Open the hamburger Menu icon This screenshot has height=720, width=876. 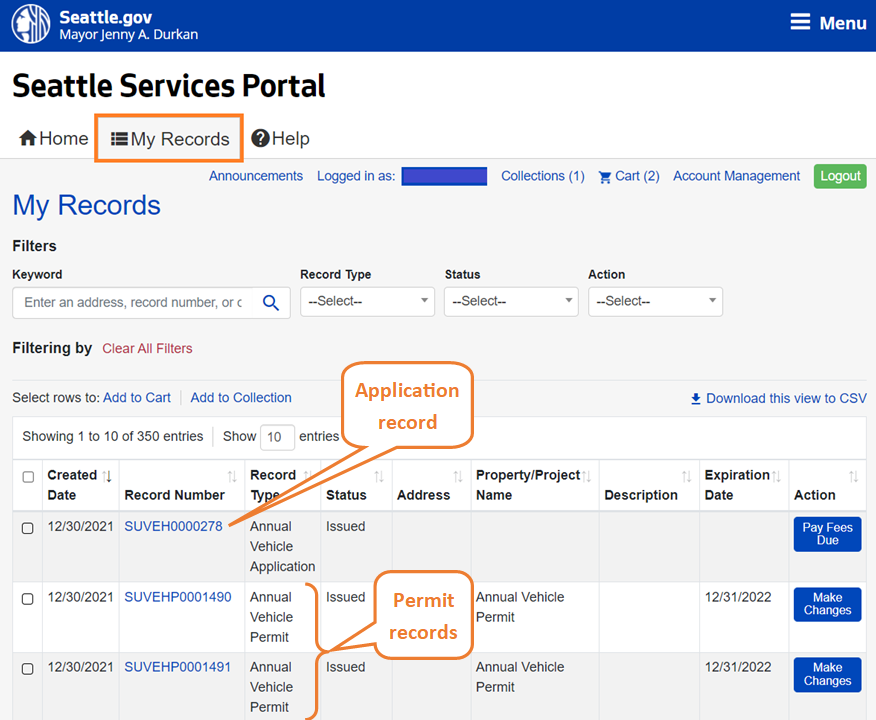pyautogui.click(x=800, y=23)
